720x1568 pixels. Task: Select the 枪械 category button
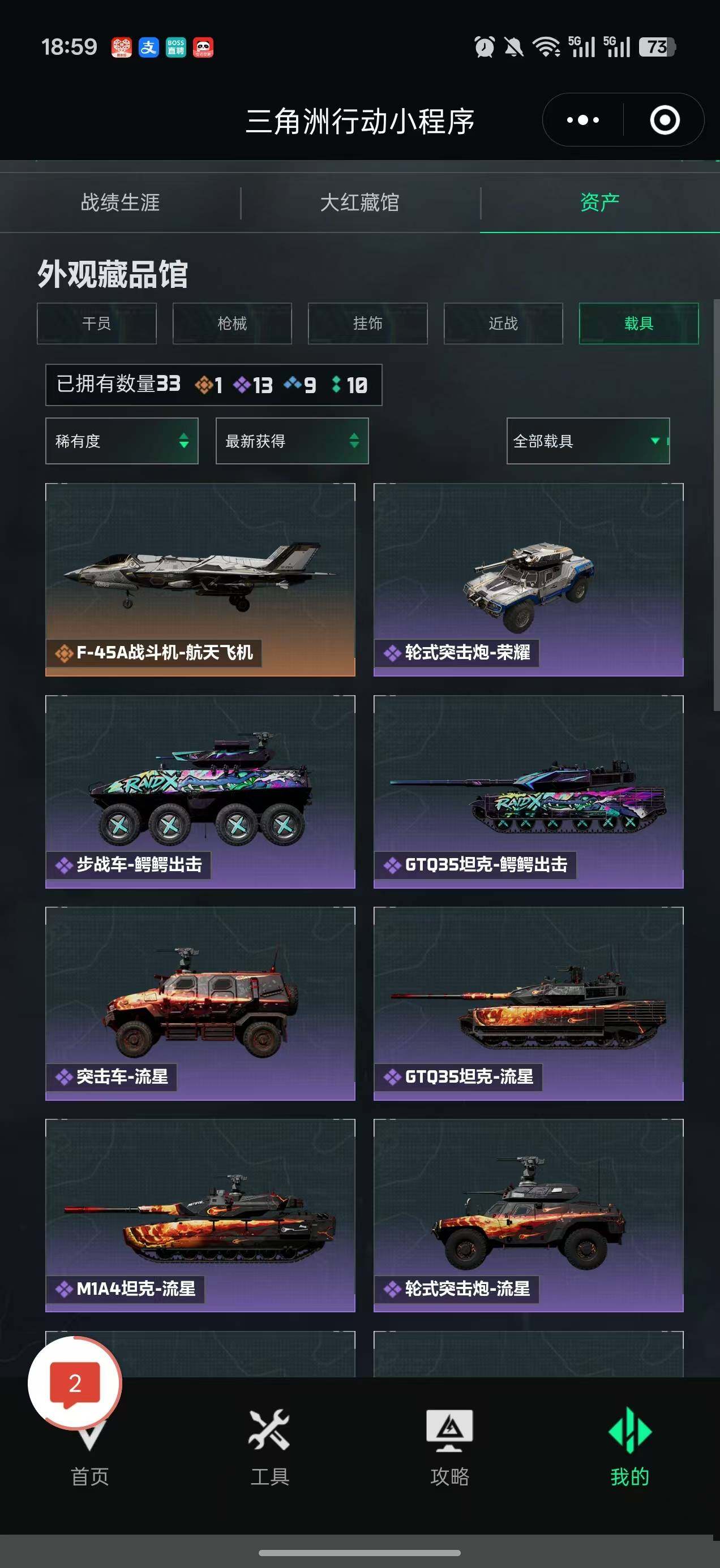click(232, 323)
